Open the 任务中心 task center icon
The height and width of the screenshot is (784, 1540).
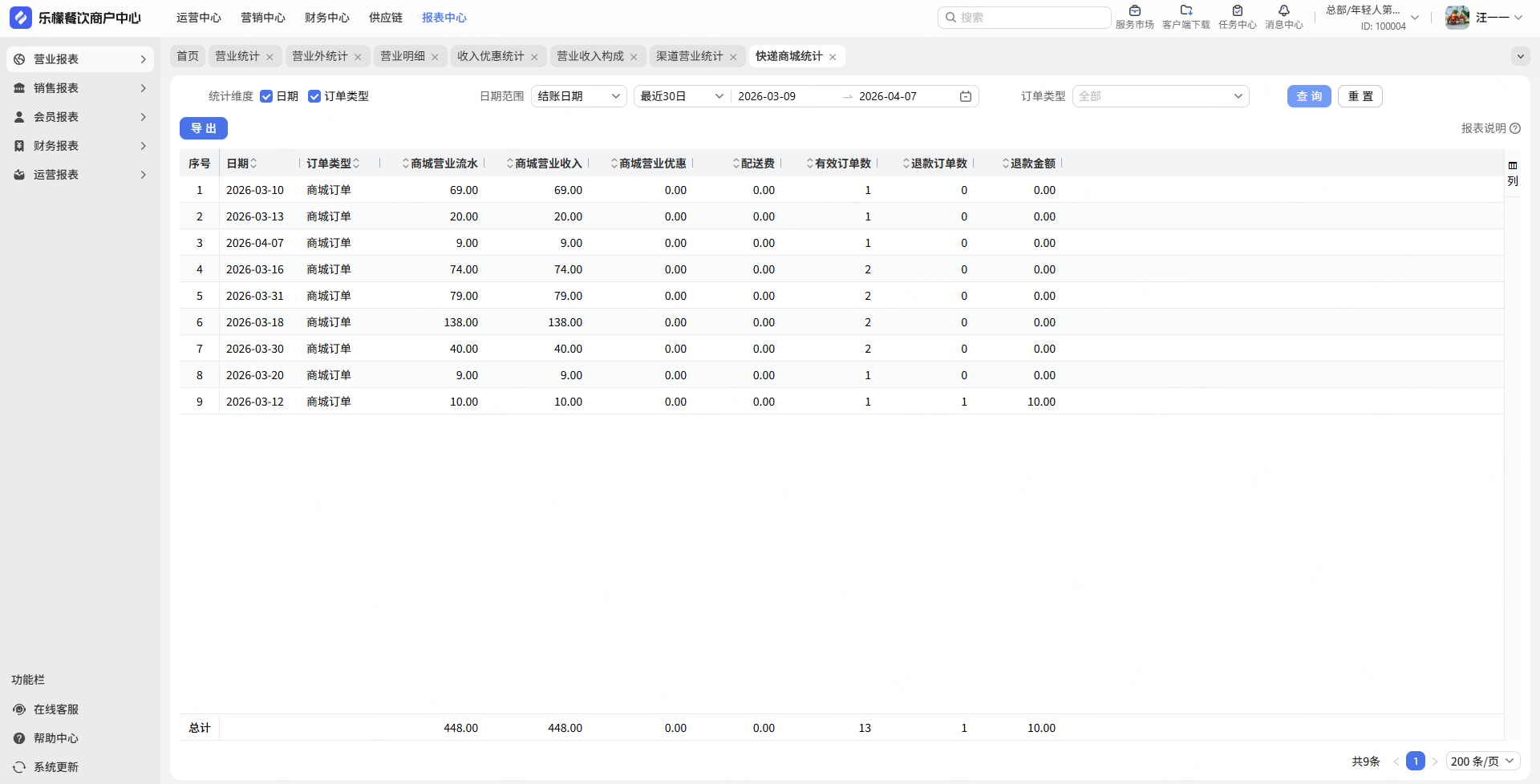pos(1237,11)
